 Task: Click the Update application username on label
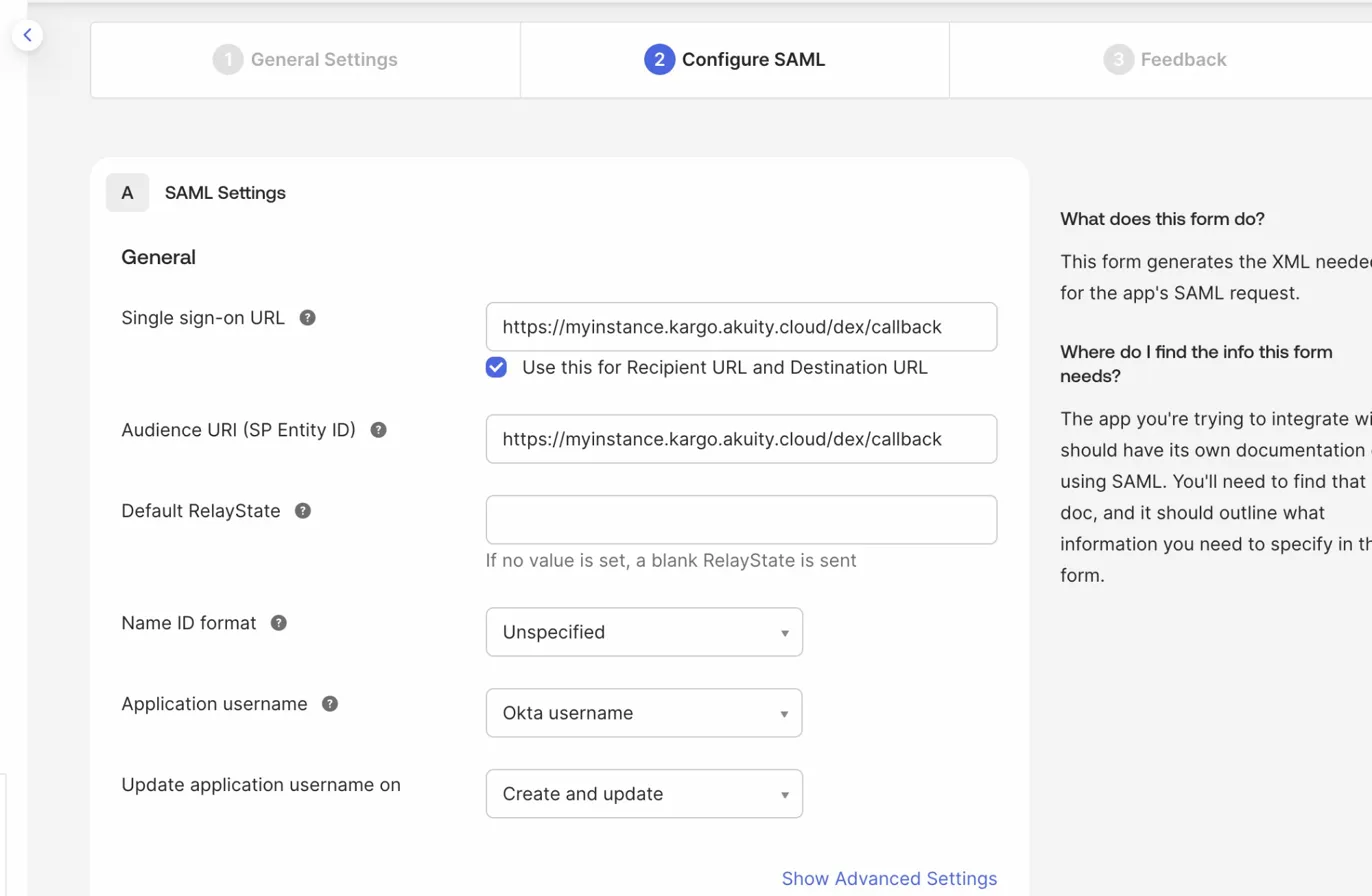(261, 785)
